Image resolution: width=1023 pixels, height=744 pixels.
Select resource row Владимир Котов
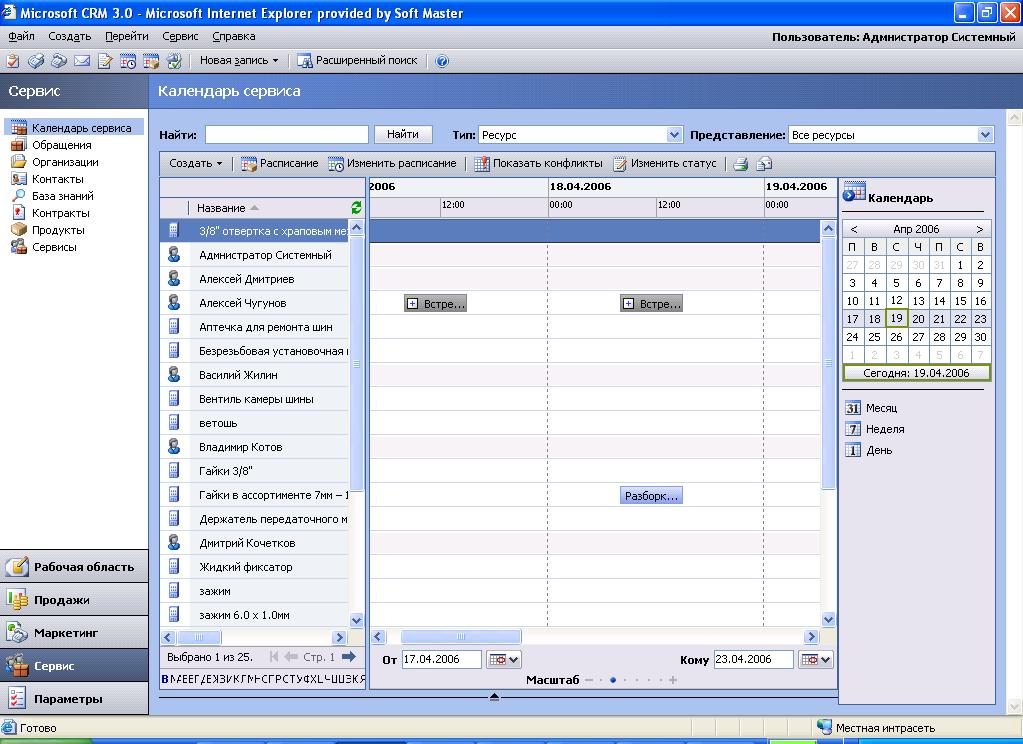[x=254, y=447]
